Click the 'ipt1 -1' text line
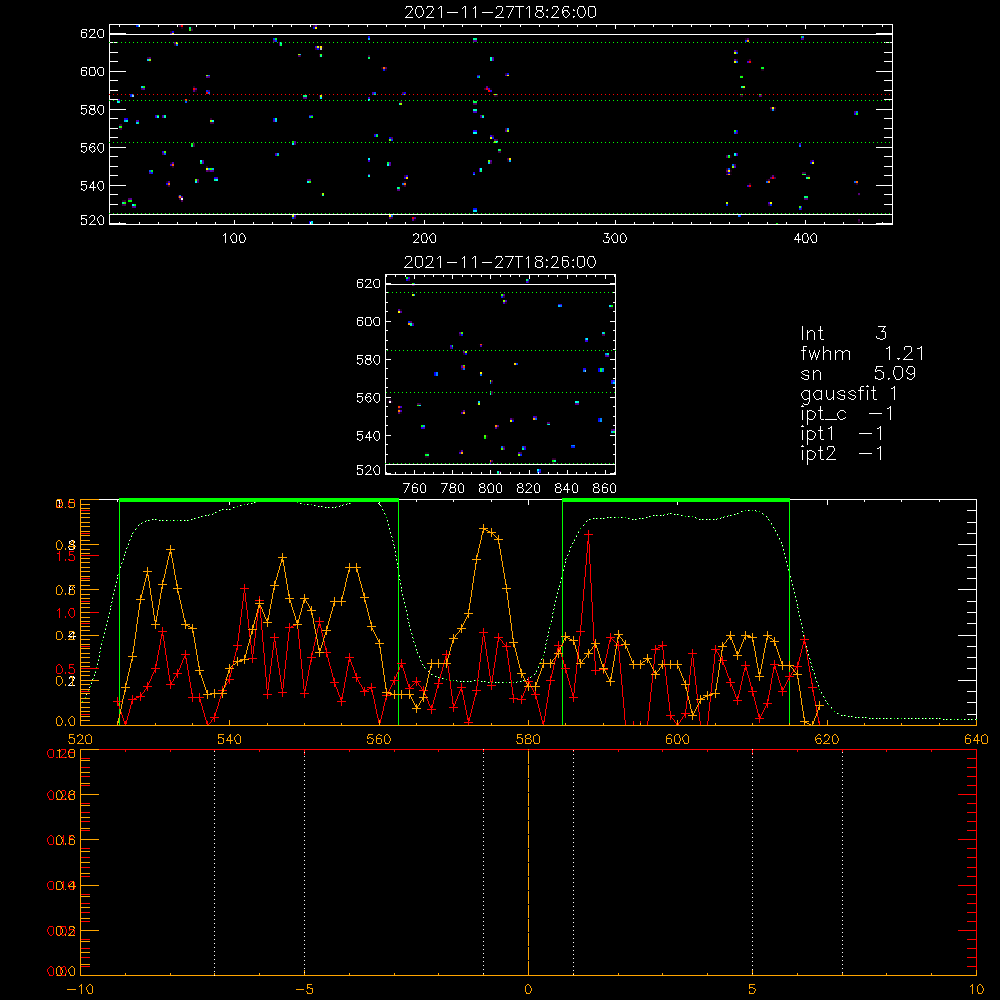 [842, 434]
